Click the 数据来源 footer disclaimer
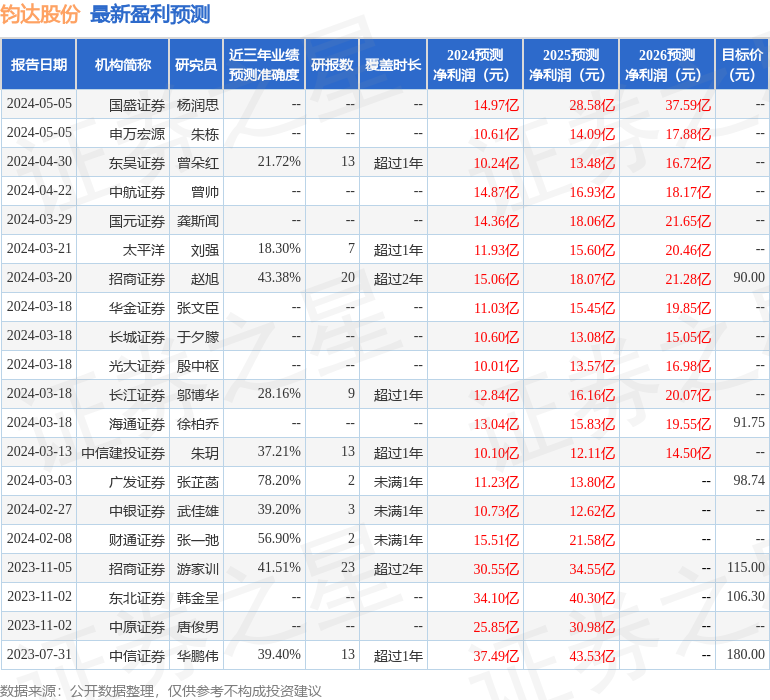 point(161,691)
